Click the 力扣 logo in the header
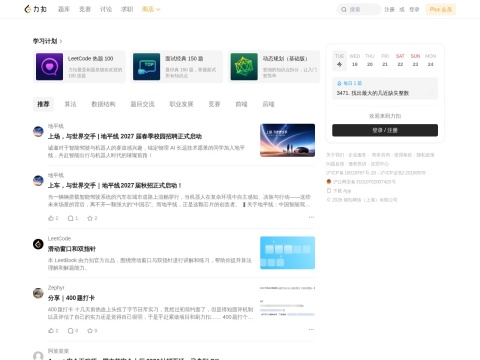 click(36, 9)
